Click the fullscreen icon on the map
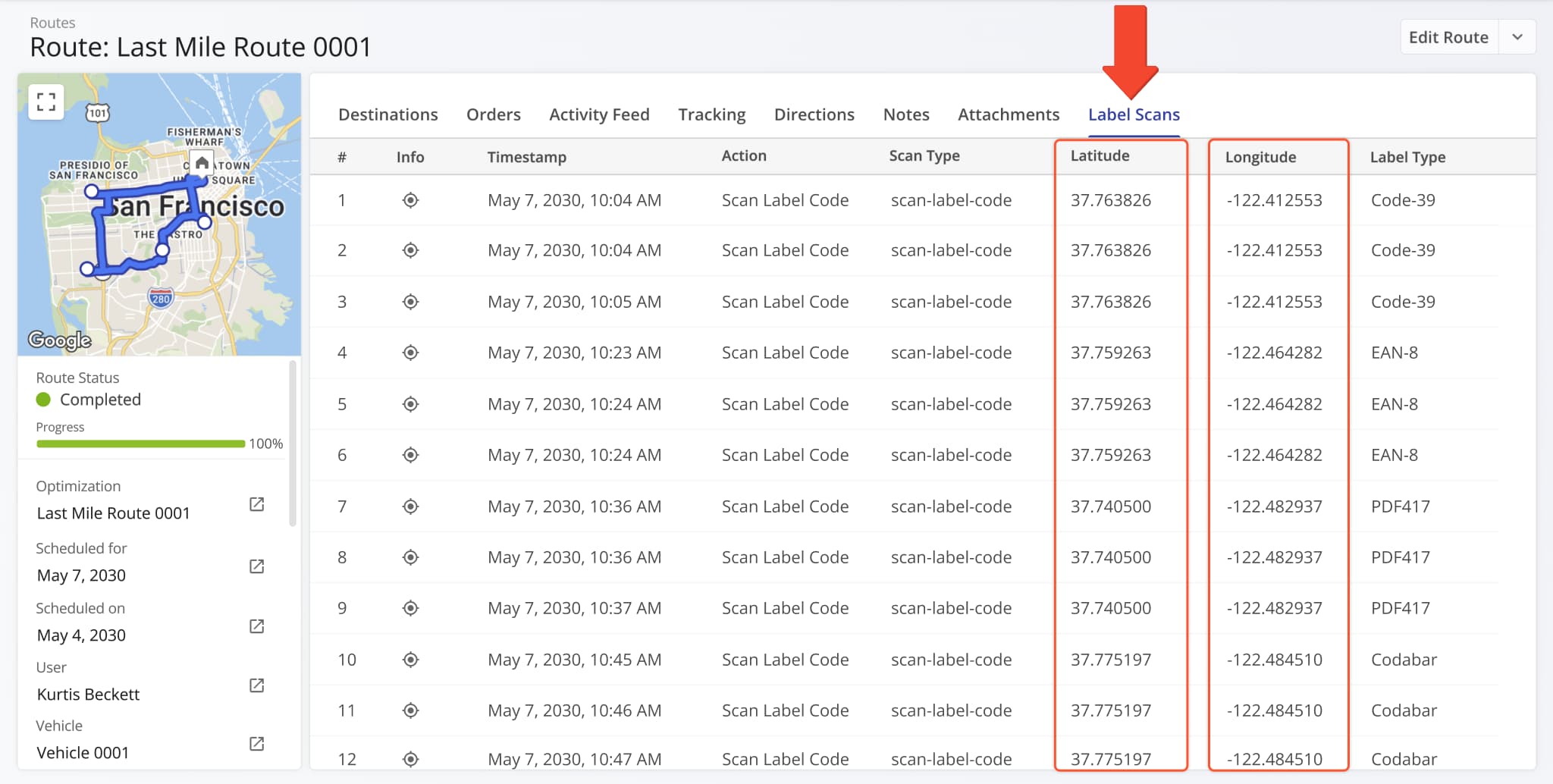Viewport: 1553px width, 784px height. pos(45,100)
